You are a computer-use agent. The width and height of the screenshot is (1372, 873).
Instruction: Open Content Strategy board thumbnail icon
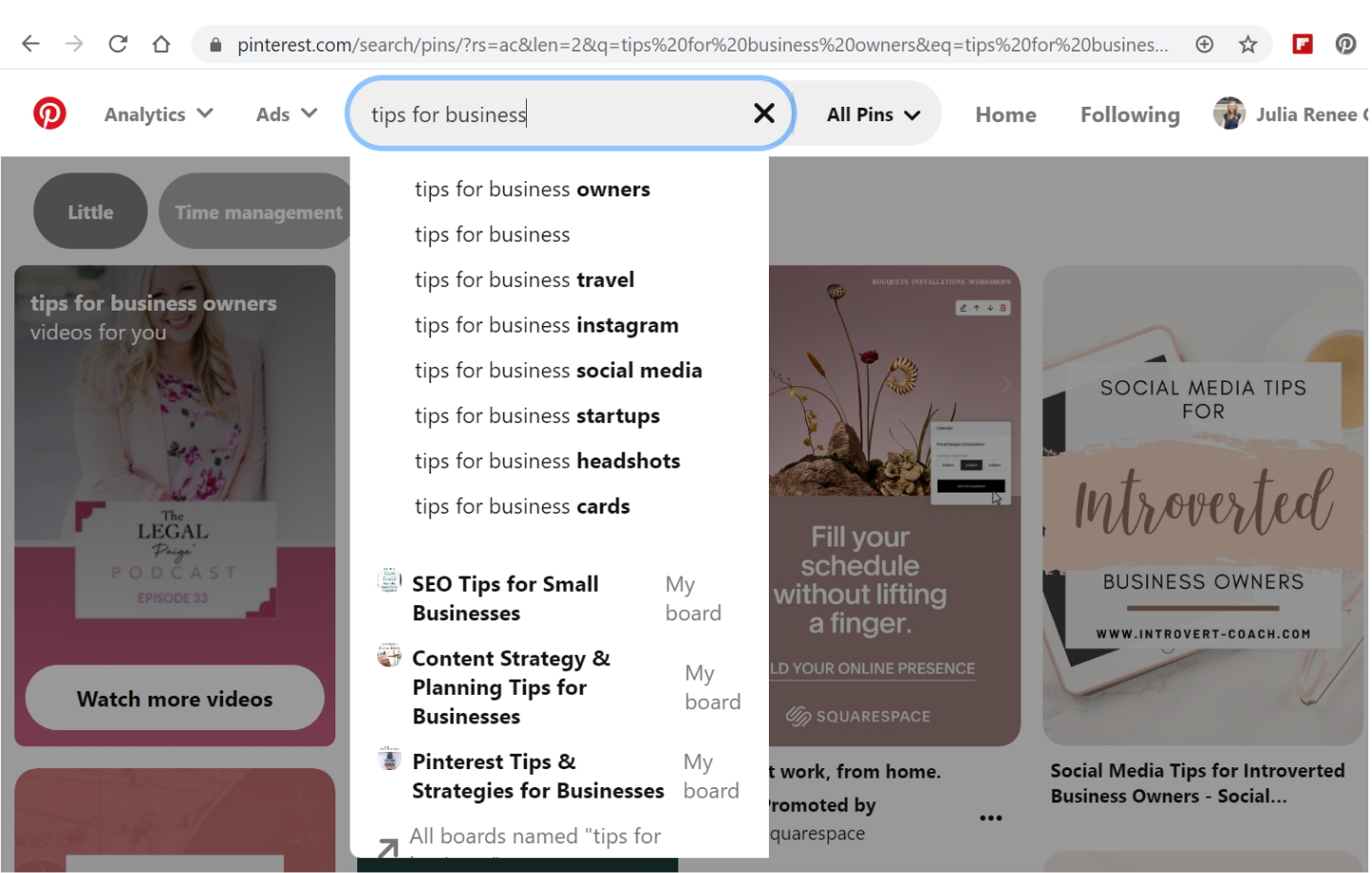389,655
